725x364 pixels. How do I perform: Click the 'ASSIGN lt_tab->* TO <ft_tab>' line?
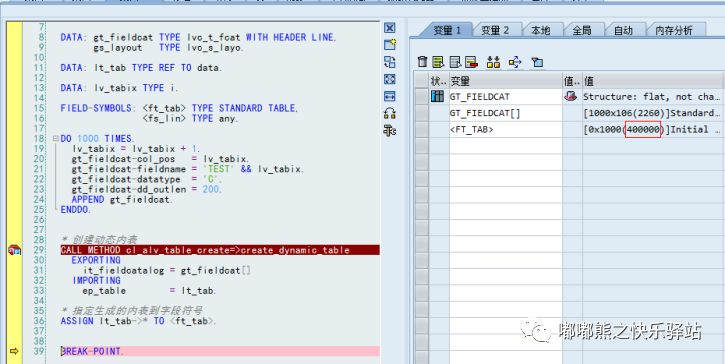coord(138,321)
